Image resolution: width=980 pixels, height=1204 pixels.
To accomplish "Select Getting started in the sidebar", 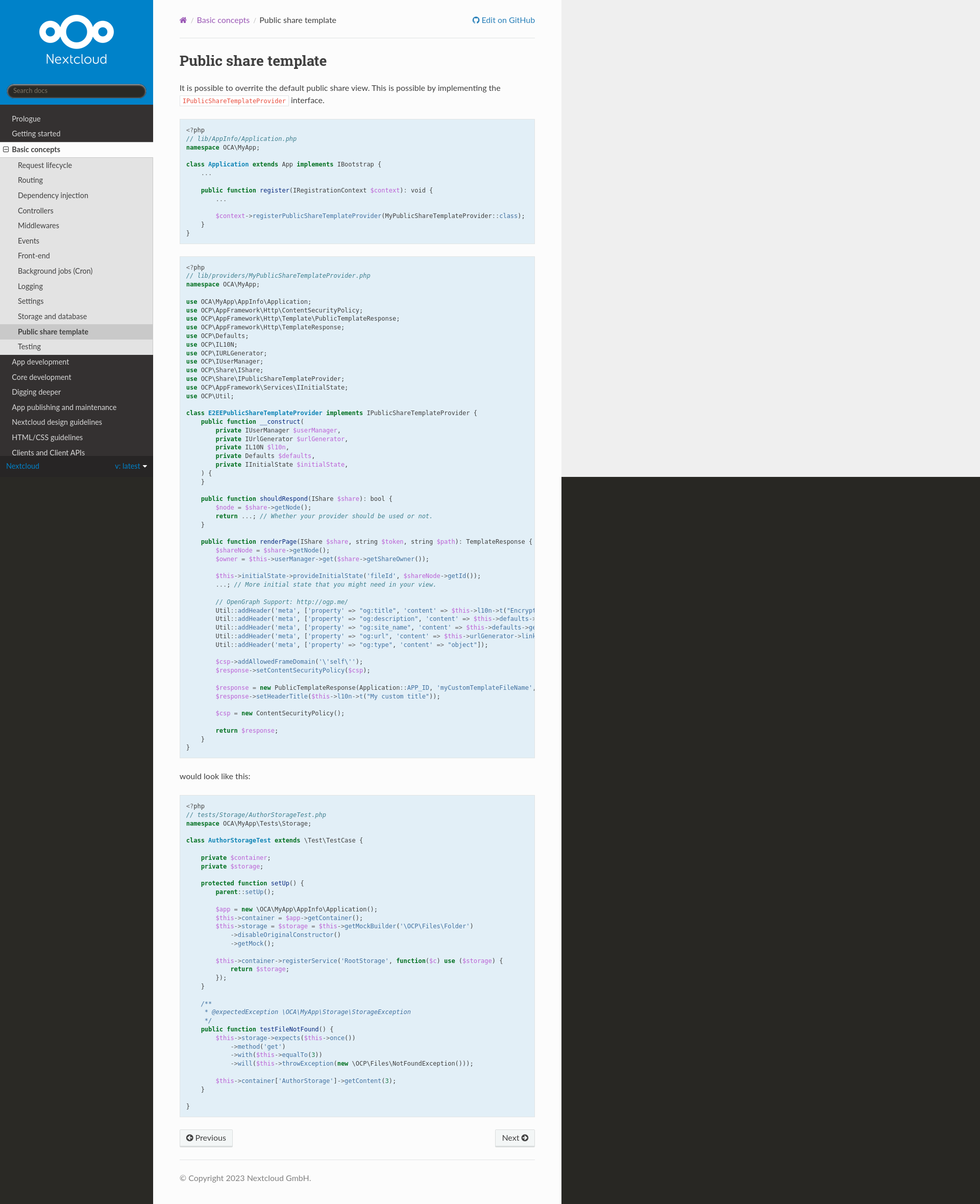I will 36,134.
